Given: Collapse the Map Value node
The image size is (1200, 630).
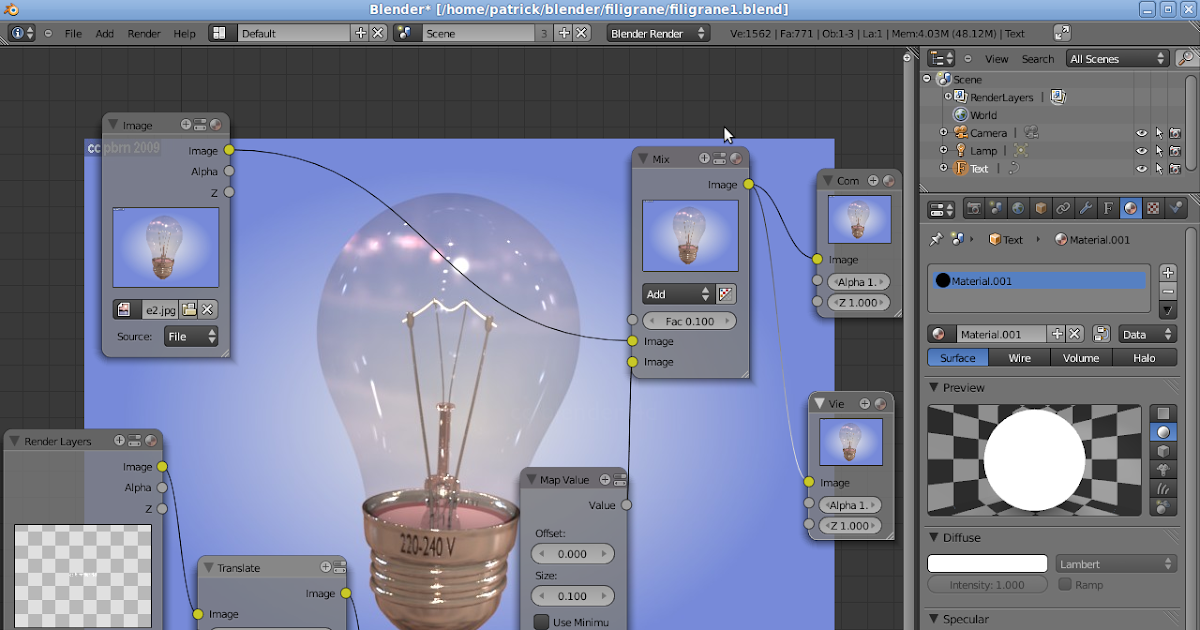Looking at the screenshot, I should pyautogui.click(x=531, y=480).
